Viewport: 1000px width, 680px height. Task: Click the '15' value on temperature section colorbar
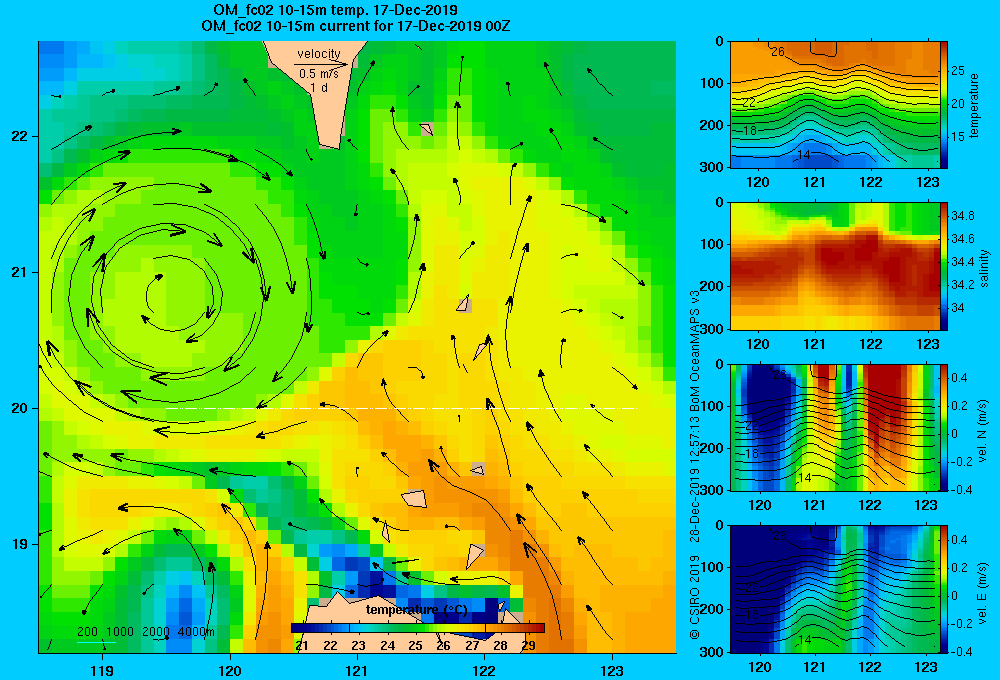(958, 137)
